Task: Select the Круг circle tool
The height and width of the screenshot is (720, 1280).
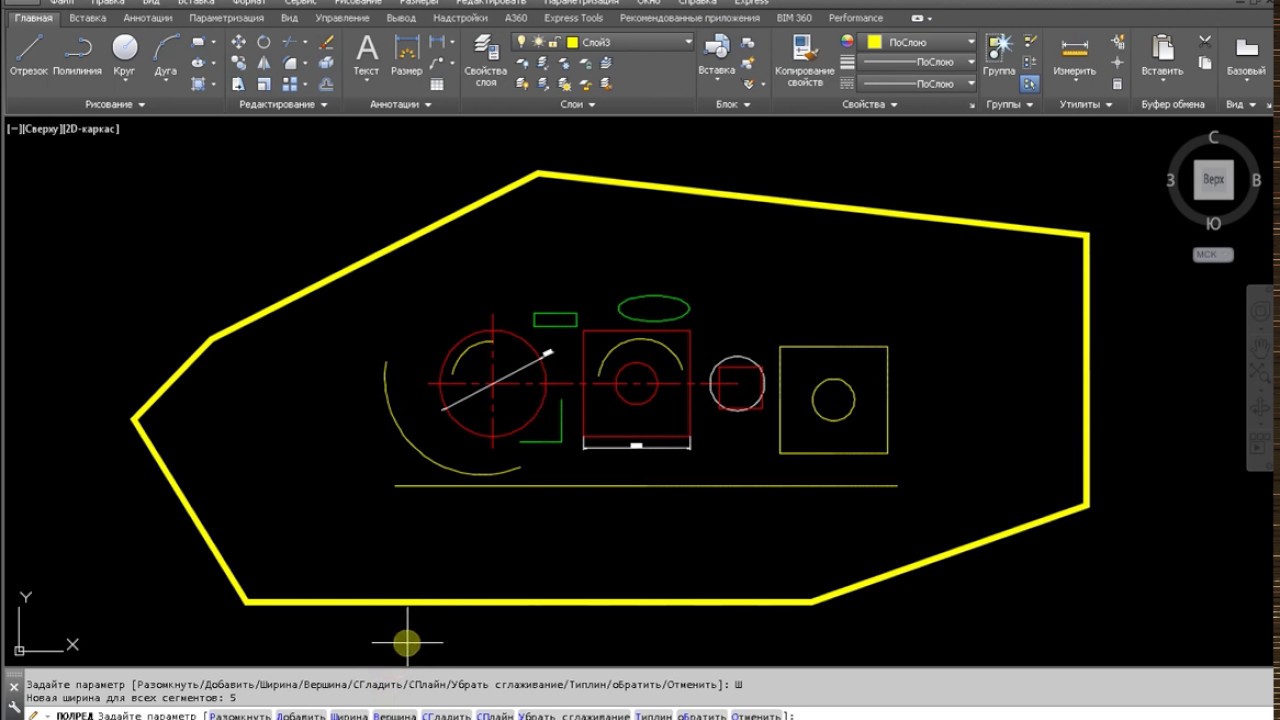Action: pos(124,55)
